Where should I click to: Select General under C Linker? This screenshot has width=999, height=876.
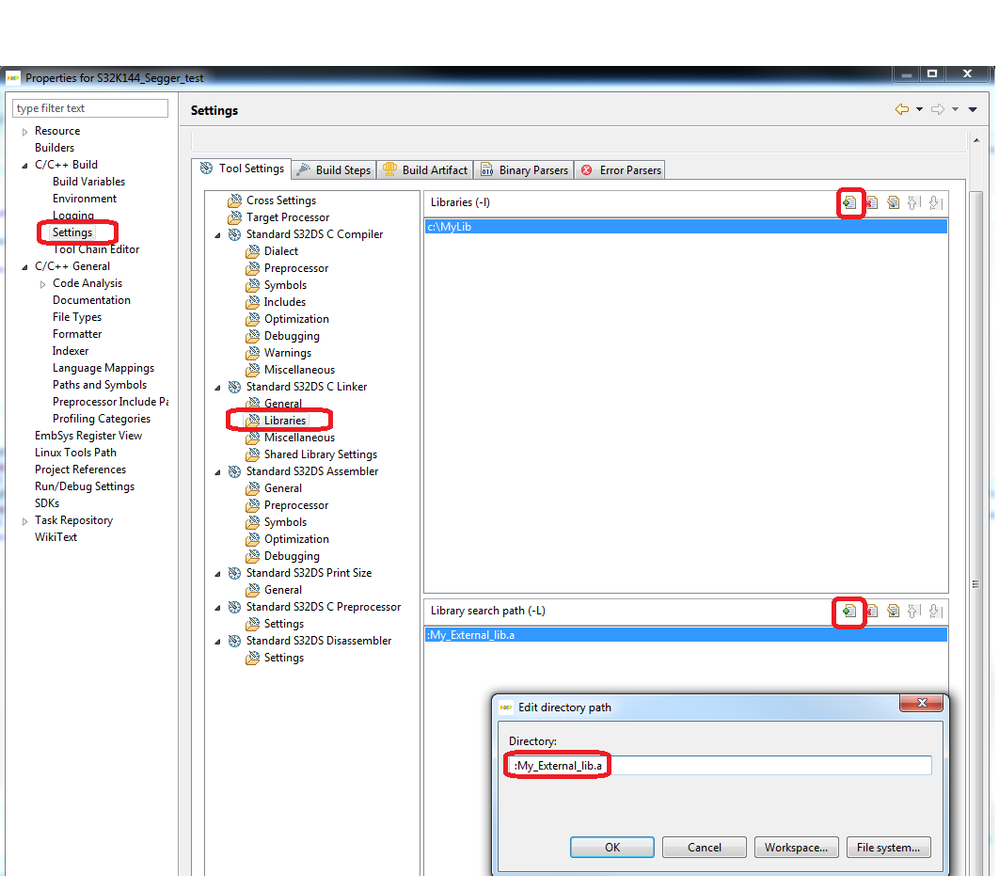283,403
